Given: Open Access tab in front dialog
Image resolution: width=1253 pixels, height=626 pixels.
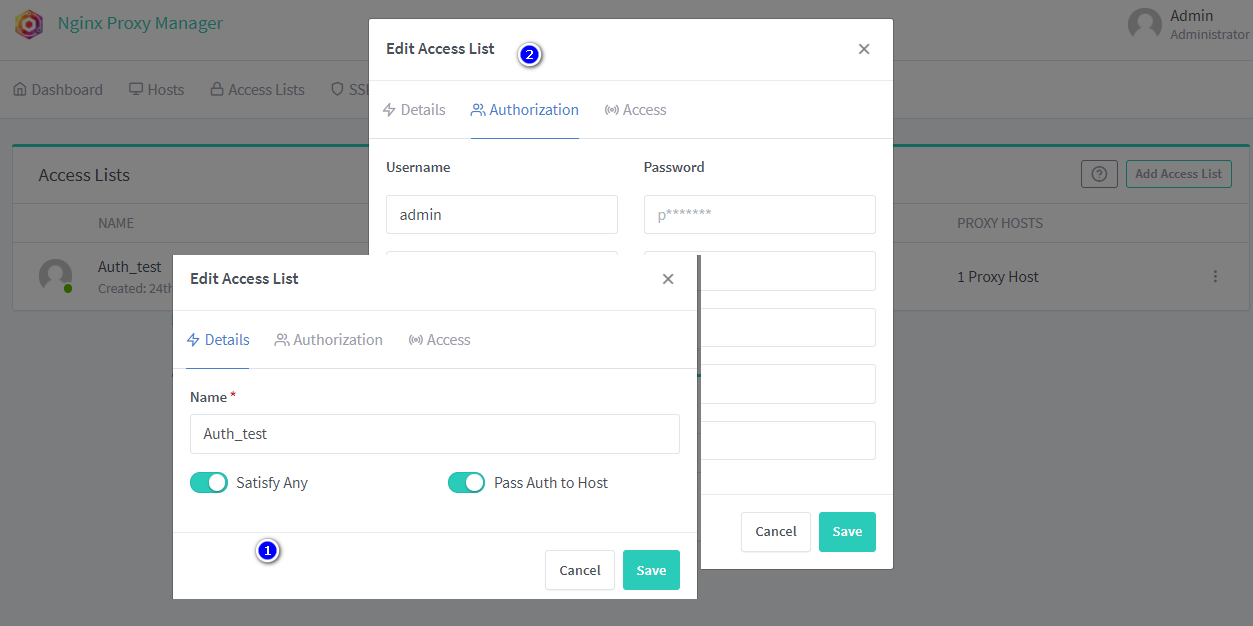Looking at the screenshot, I should coord(440,340).
